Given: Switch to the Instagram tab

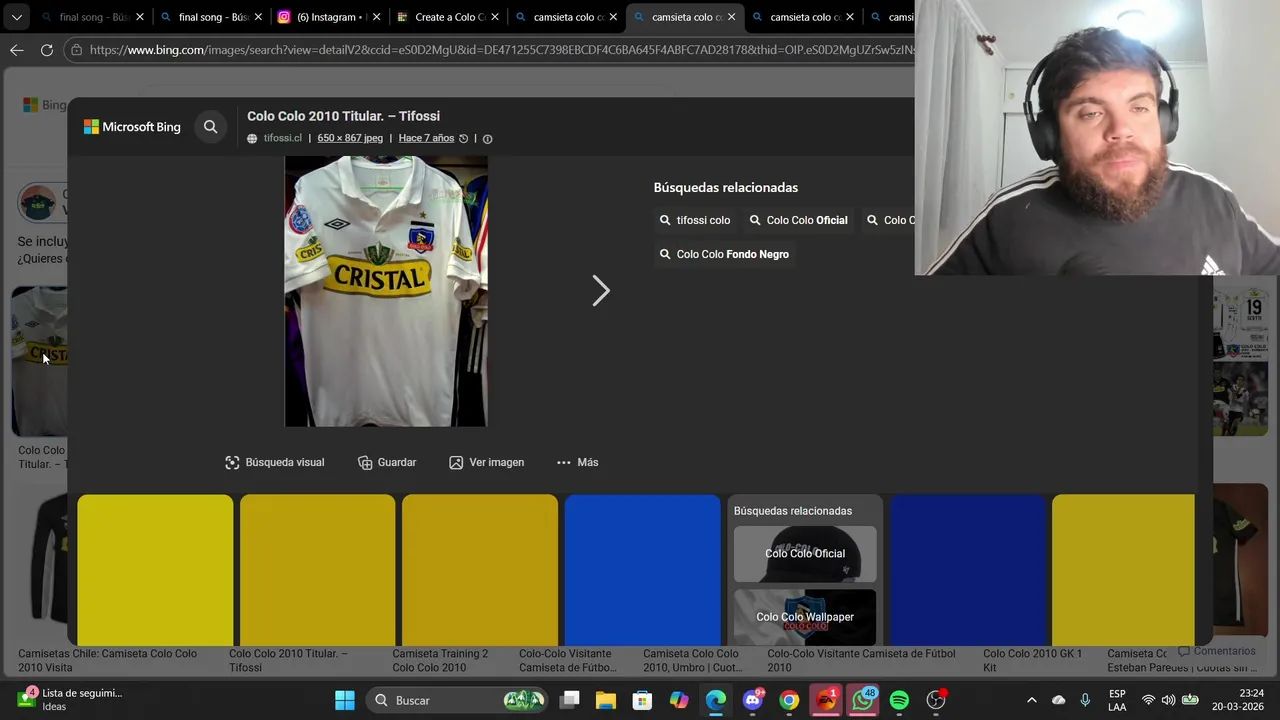Looking at the screenshot, I should point(327,17).
